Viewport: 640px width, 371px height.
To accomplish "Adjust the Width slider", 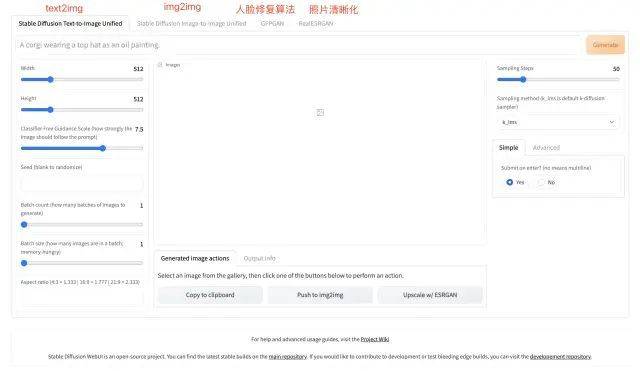I will coord(82,80).
